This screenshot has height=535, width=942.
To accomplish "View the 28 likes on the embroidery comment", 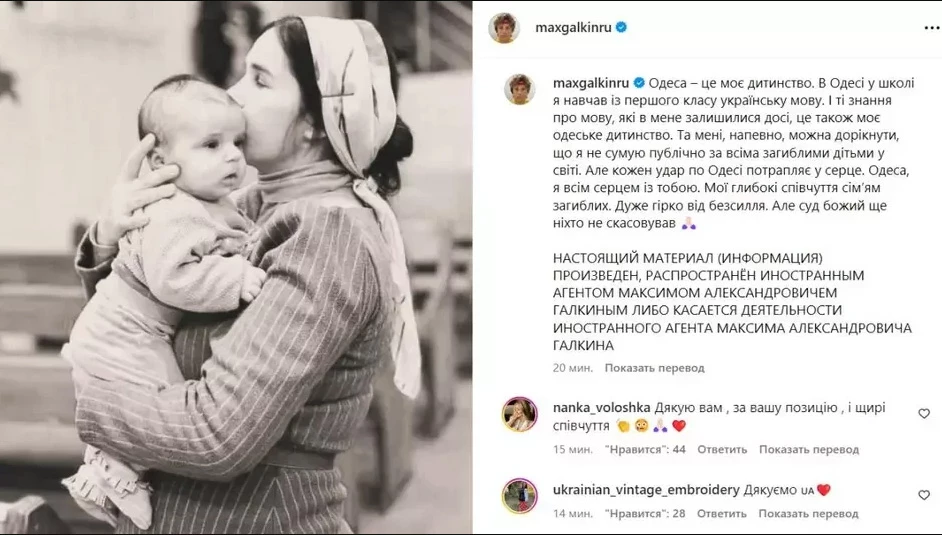I will pyautogui.click(x=645, y=513).
